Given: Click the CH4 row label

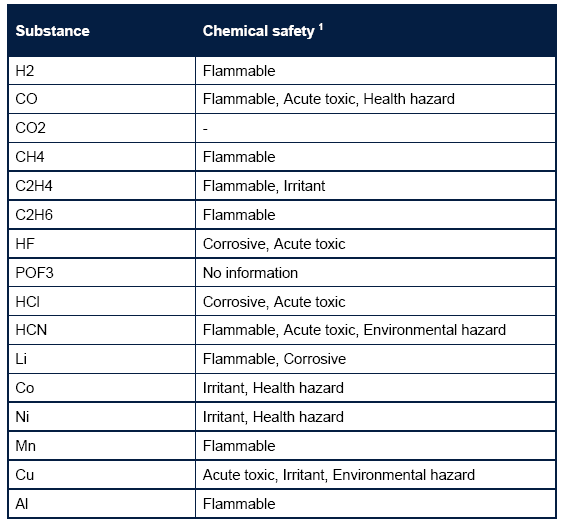Looking at the screenshot, I should 30,157.
